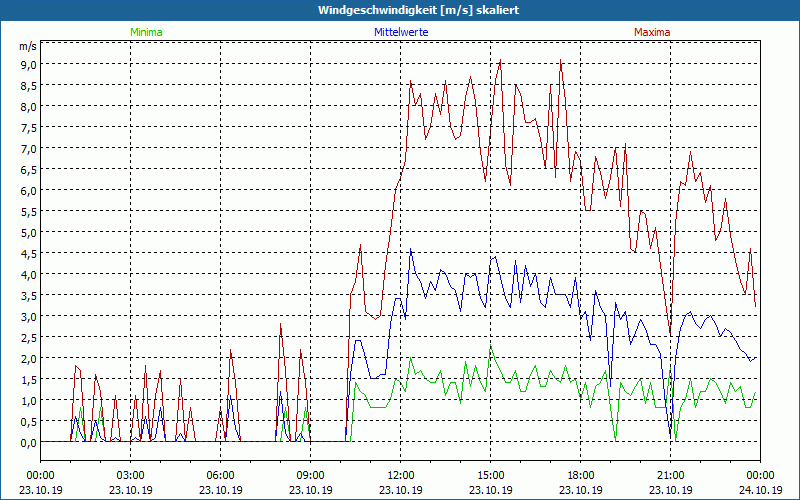The height and width of the screenshot is (500, 800).
Task: Click the chart title Windgeschwindigkeit [m/s] skaliert
Action: tap(418, 10)
